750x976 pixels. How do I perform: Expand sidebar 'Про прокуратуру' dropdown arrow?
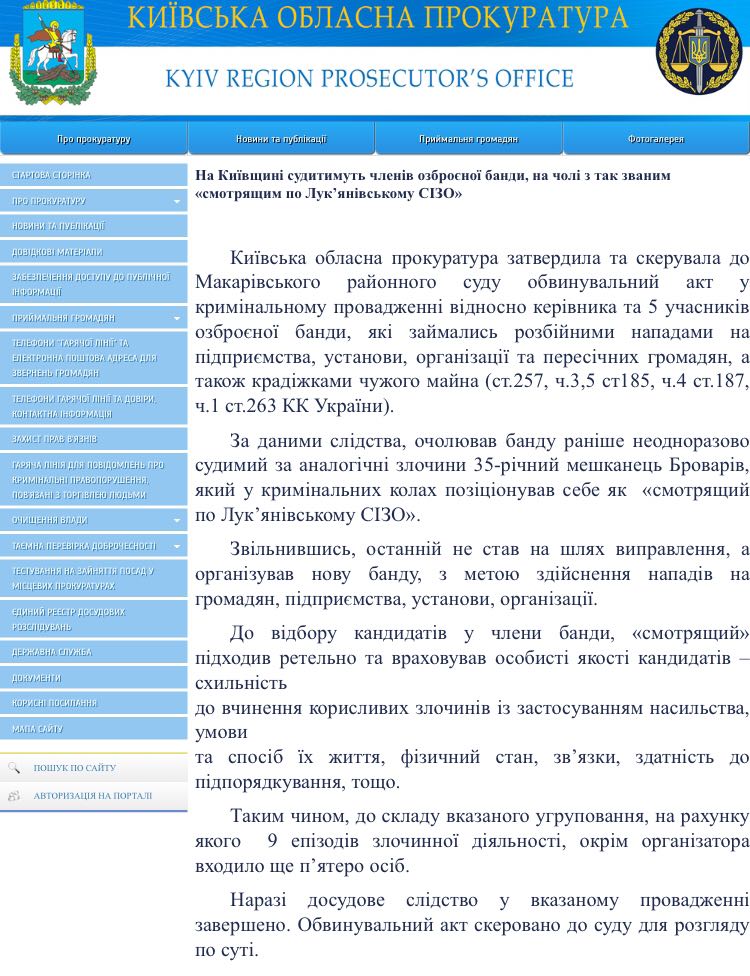point(177,201)
